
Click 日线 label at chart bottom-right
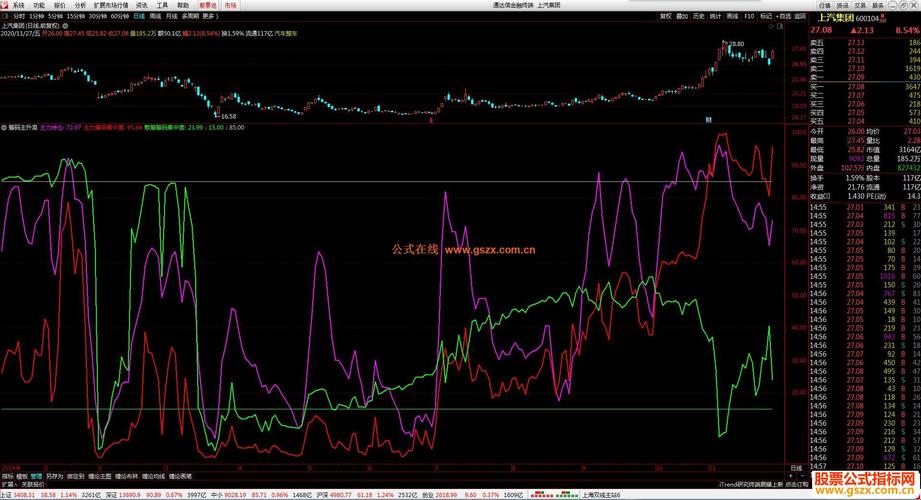coord(796,468)
